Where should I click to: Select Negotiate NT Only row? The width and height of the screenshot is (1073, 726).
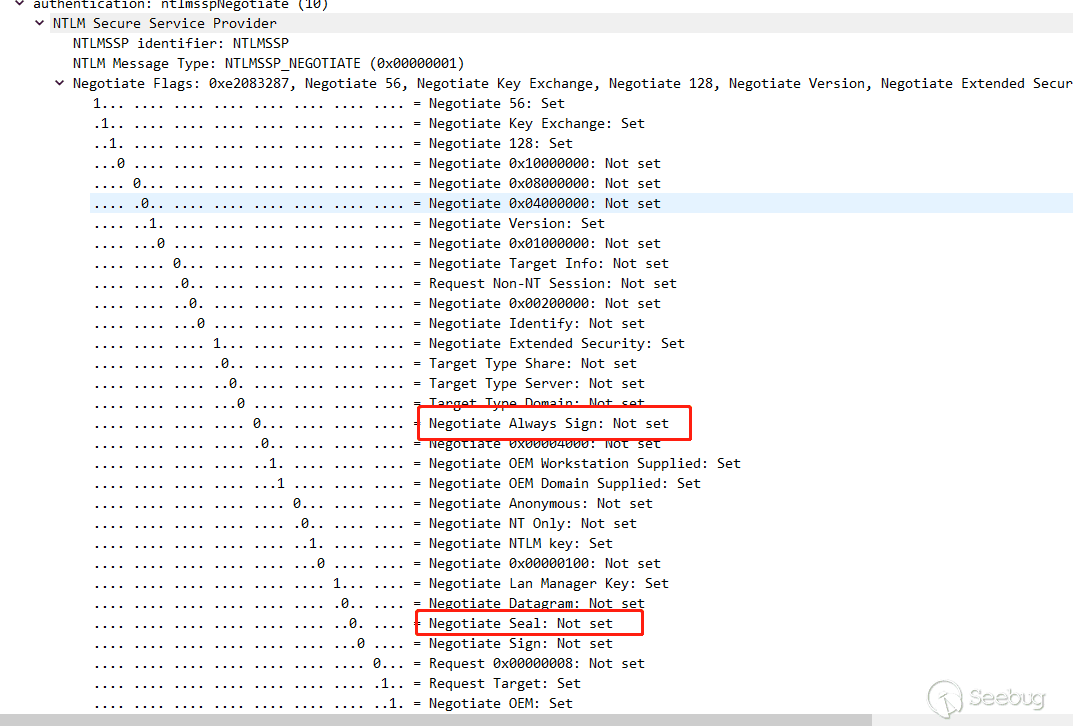(x=365, y=523)
